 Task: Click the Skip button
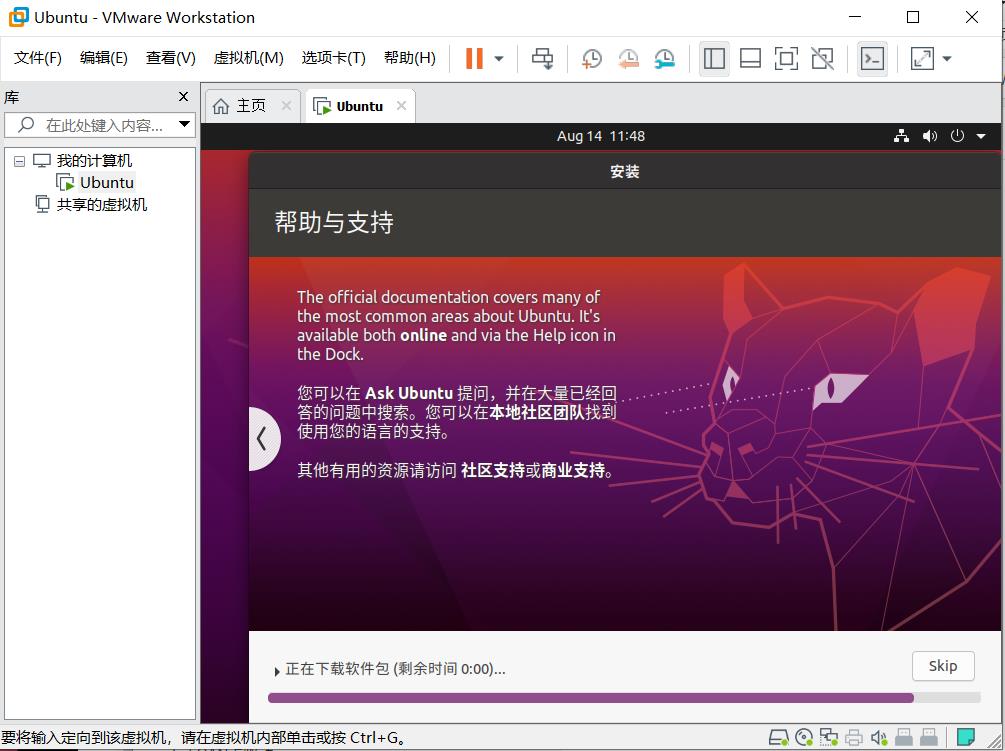click(943, 666)
